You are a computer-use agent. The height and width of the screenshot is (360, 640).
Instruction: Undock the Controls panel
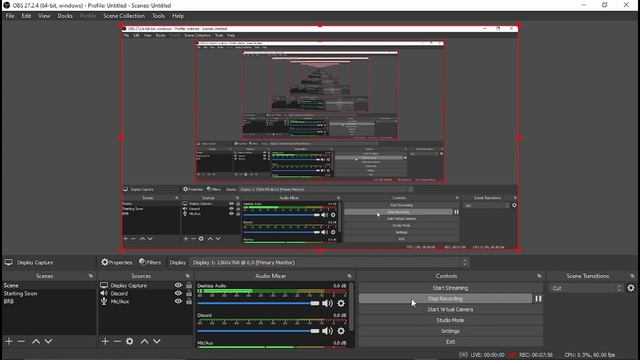[x=539, y=276]
